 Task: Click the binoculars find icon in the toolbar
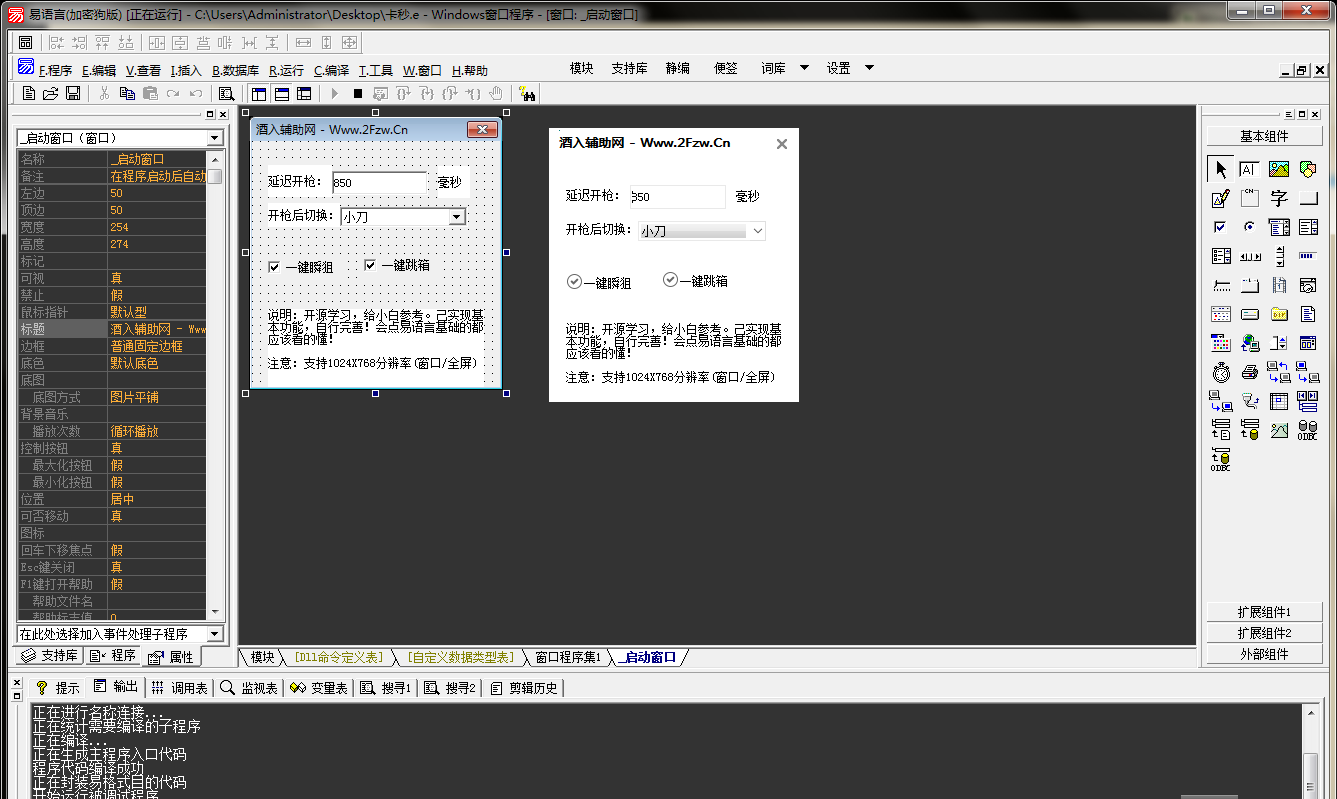point(528,93)
